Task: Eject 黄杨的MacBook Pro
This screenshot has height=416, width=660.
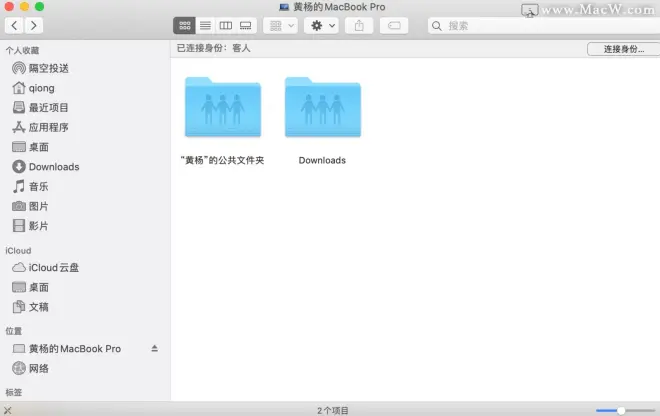Action: (x=154, y=349)
